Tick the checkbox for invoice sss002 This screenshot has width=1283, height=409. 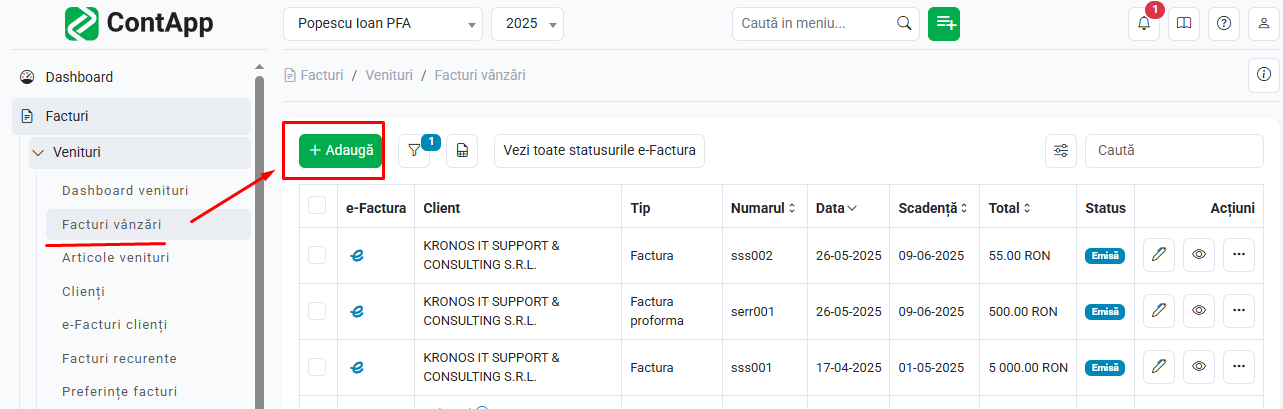[317, 255]
